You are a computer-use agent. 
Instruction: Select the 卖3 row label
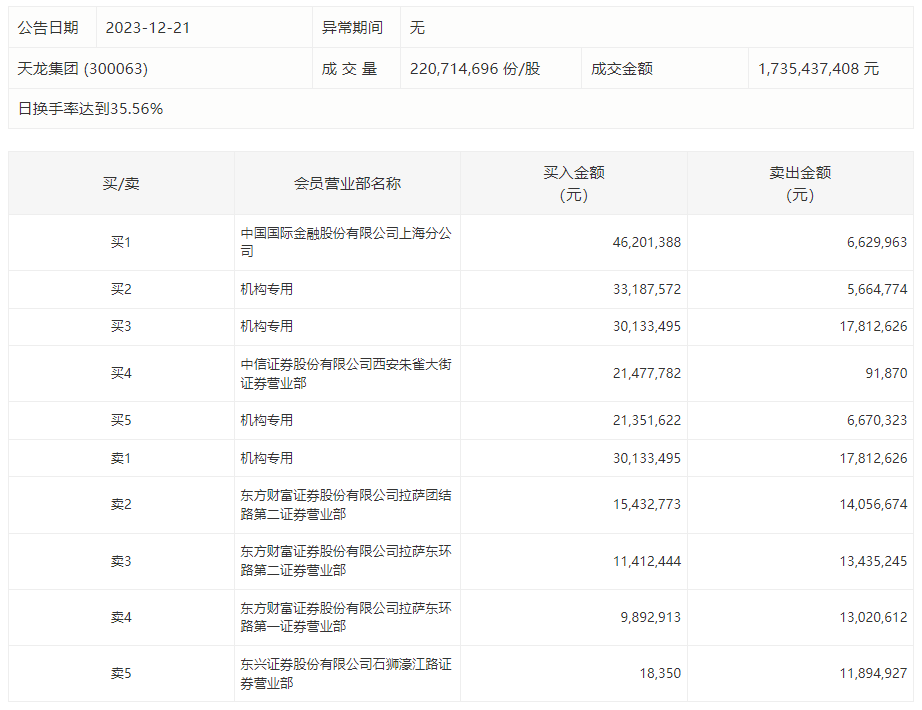pyautogui.click(x=121, y=562)
